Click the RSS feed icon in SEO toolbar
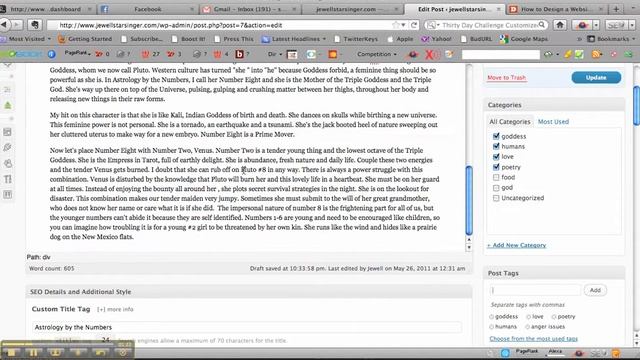The image size is (640, 360). tap(596, 54)
